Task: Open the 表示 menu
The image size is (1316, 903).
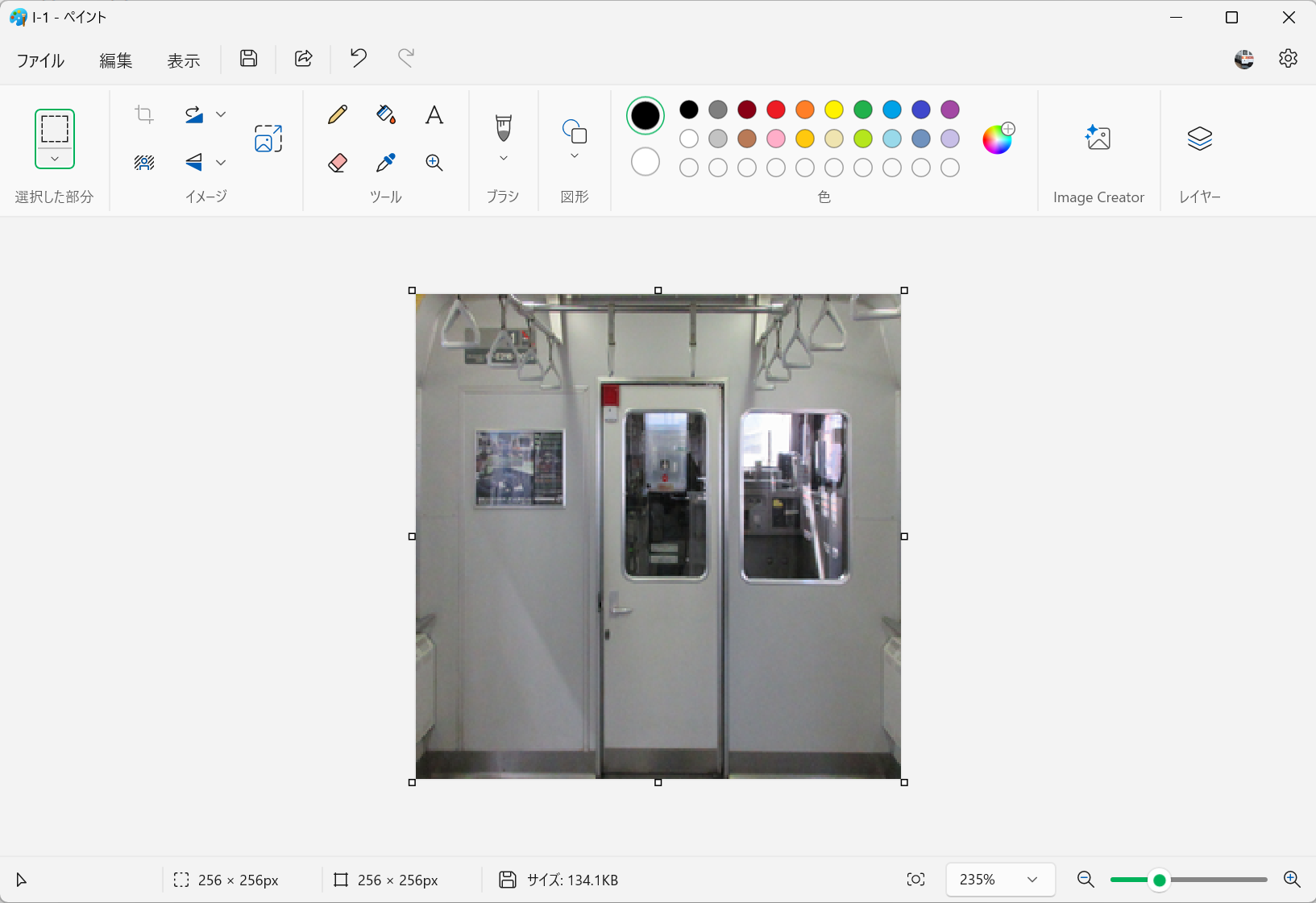Action: [x=184, y=60]
